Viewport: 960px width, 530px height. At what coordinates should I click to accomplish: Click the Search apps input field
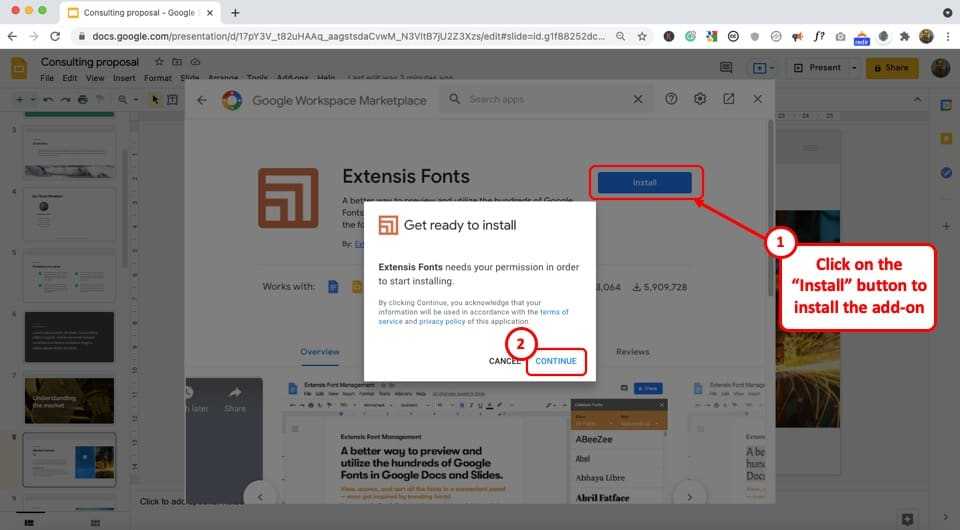click(x=545, y=99)
